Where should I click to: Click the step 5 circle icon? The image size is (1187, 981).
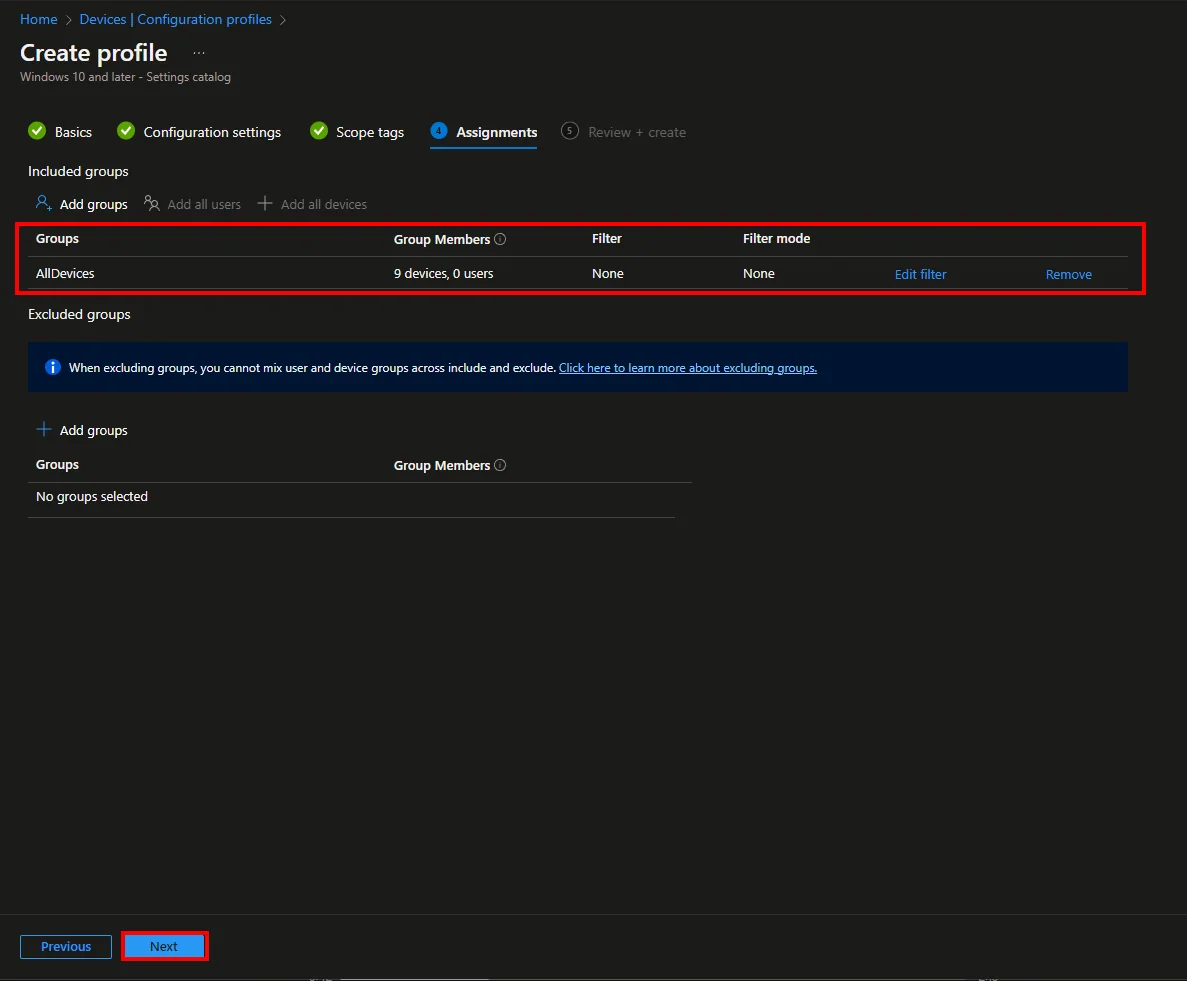coord(570,131)
